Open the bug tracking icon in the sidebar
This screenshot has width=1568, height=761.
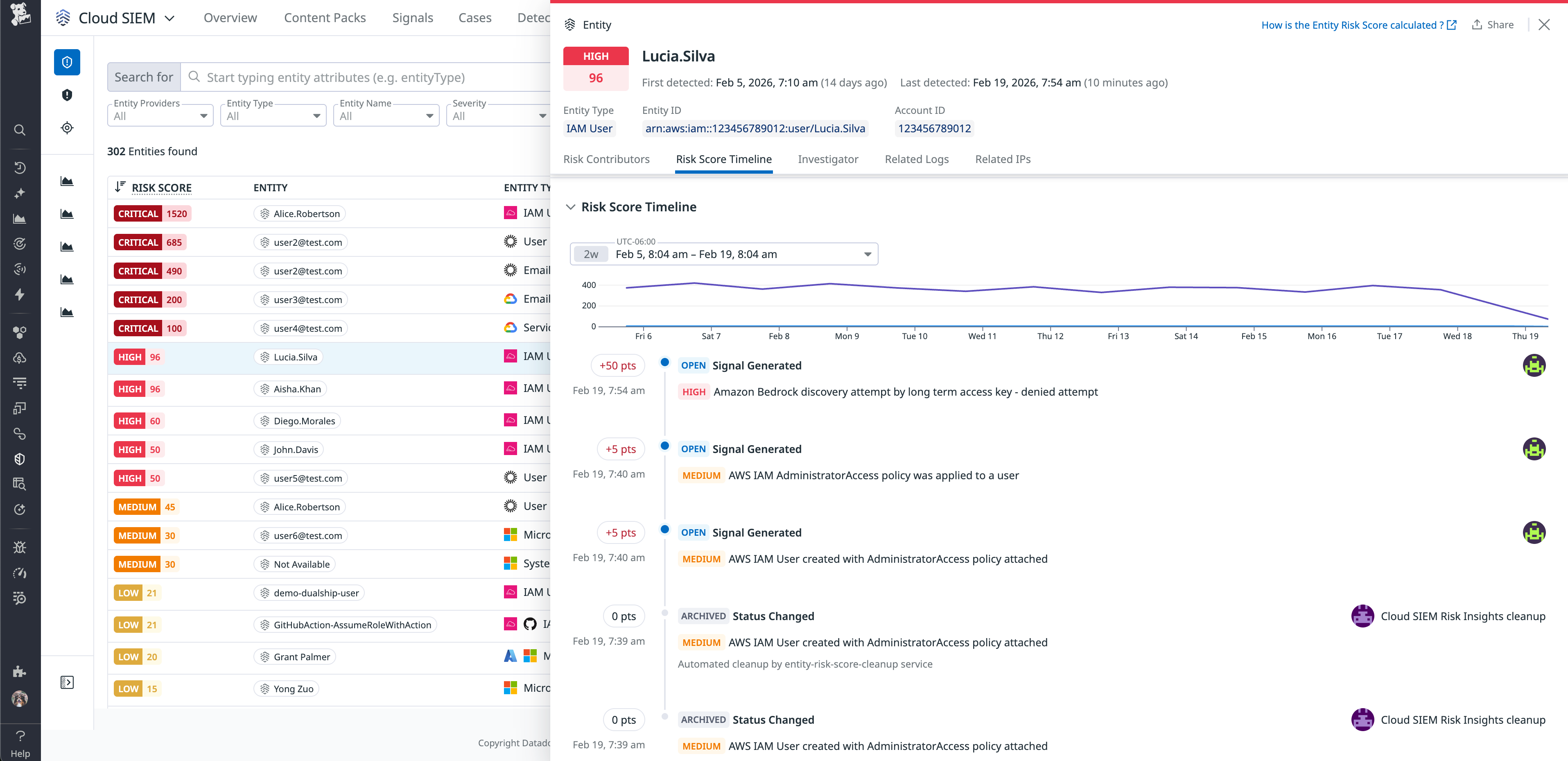click(x=20, y=547)
